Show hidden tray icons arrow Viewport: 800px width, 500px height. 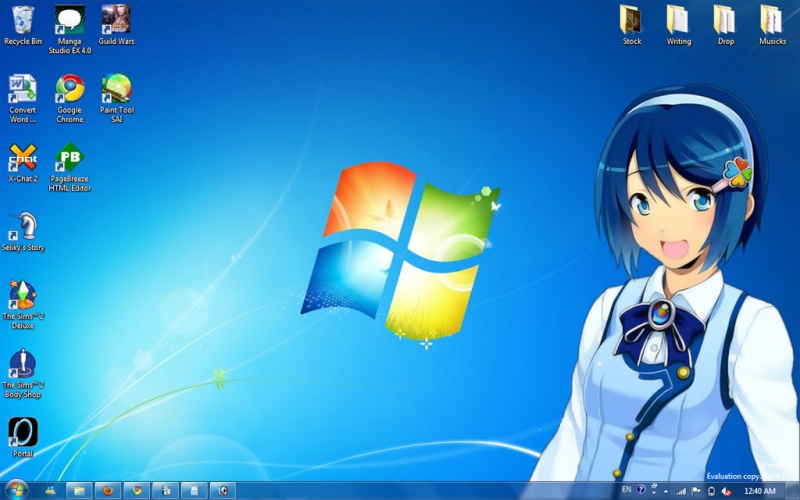tap(666, 491)
